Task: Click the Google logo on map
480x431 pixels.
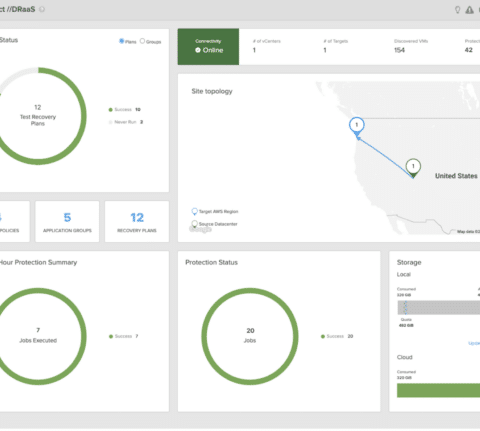Action: pyautogui.click(x=200, y=229)
